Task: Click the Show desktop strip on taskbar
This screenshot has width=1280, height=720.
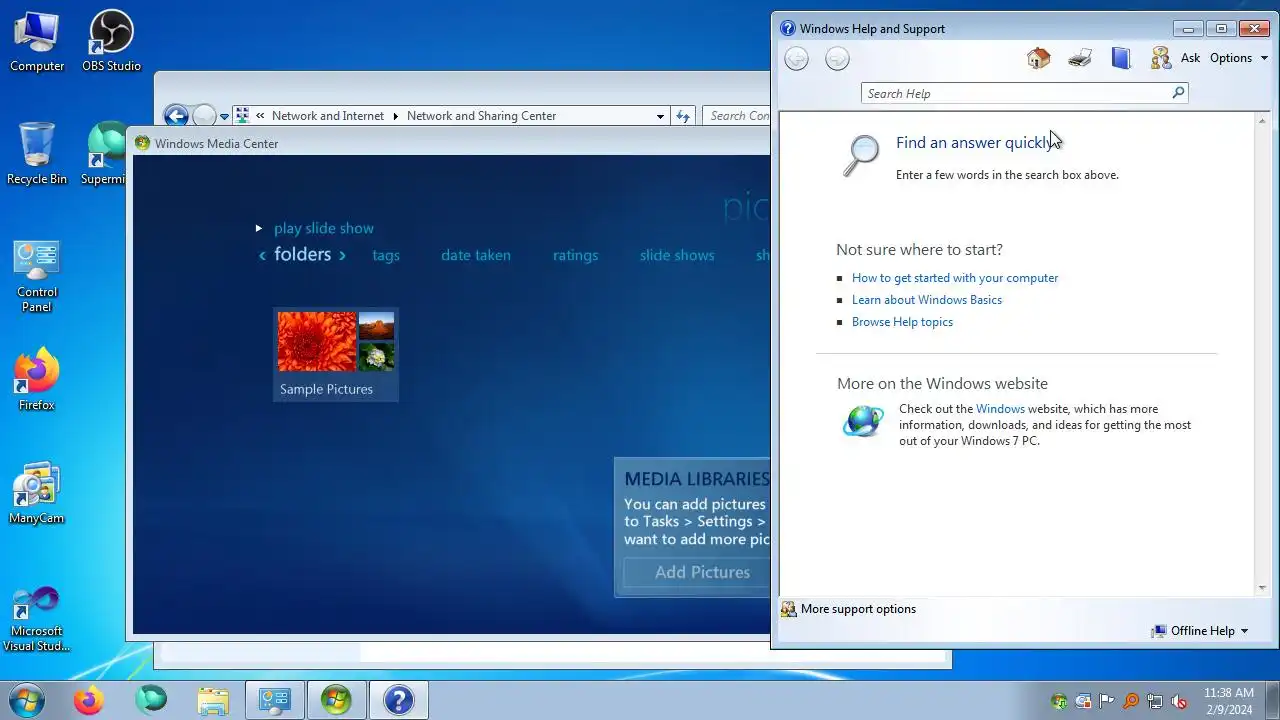Action: (1272, 700)
